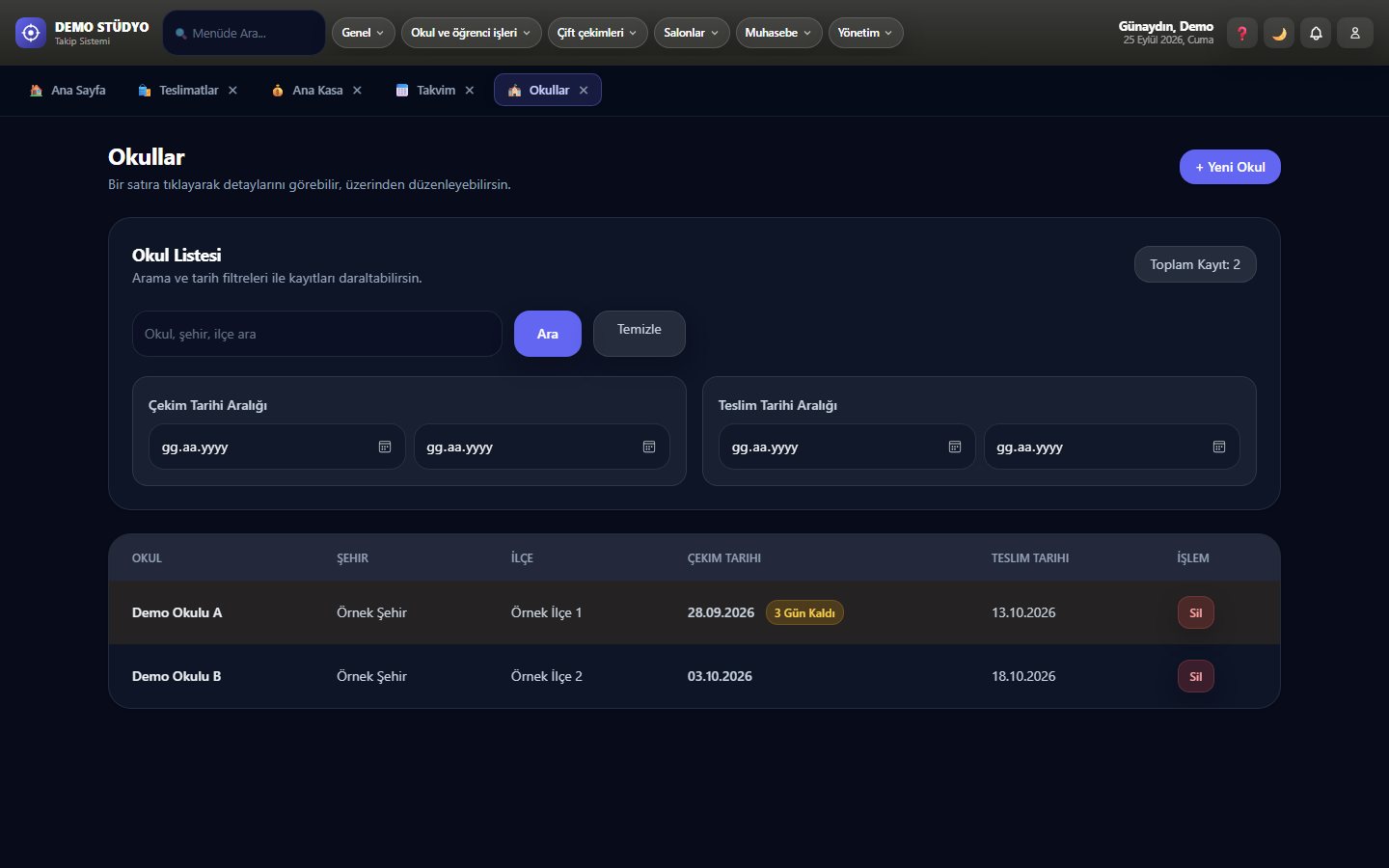Open the Çift çekimleri dropdown
This screenshot has width=1389, height=868.
click(x=598, y=33)
